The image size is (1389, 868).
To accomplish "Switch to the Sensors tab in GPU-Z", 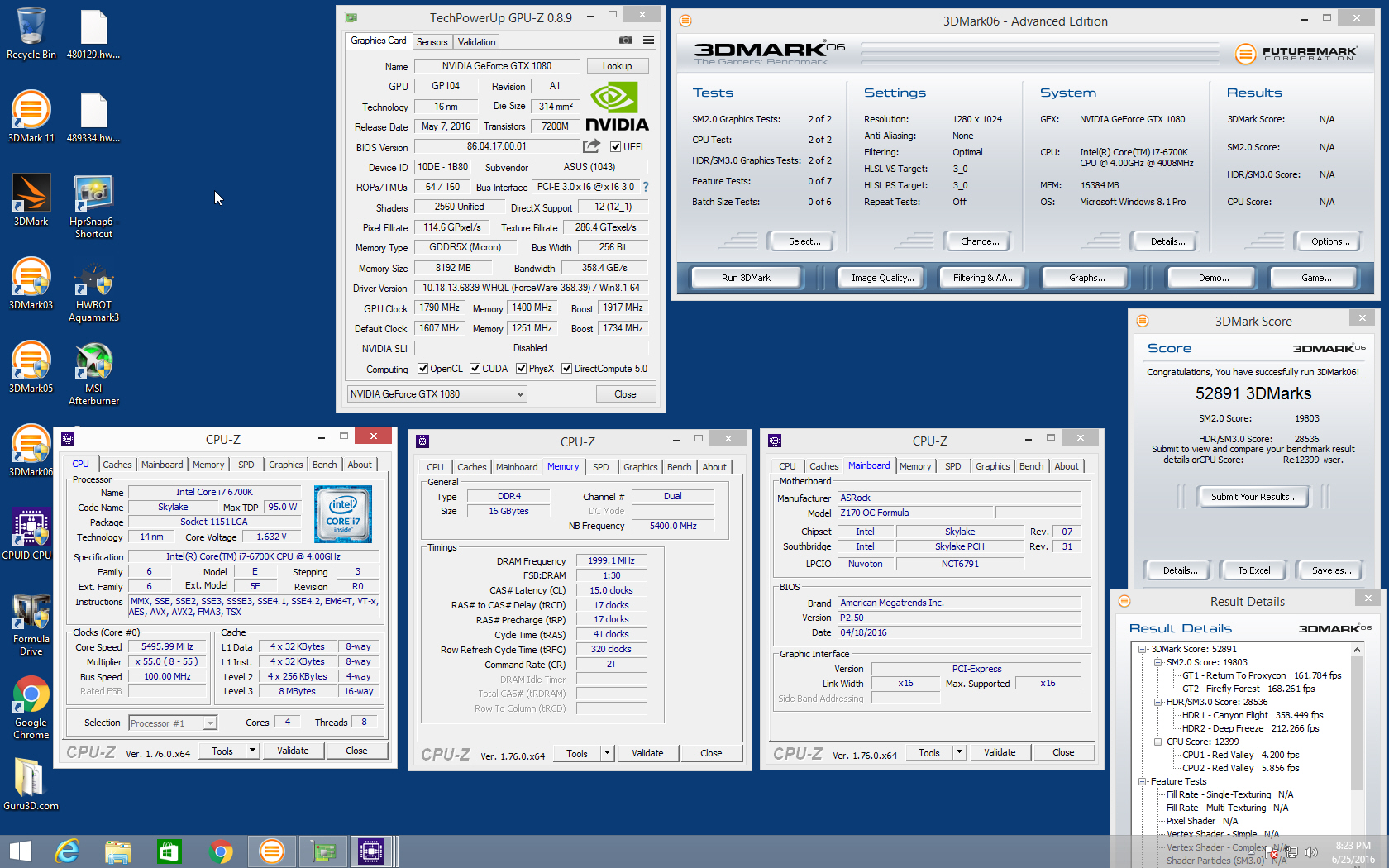I will (x=432, y=42).
